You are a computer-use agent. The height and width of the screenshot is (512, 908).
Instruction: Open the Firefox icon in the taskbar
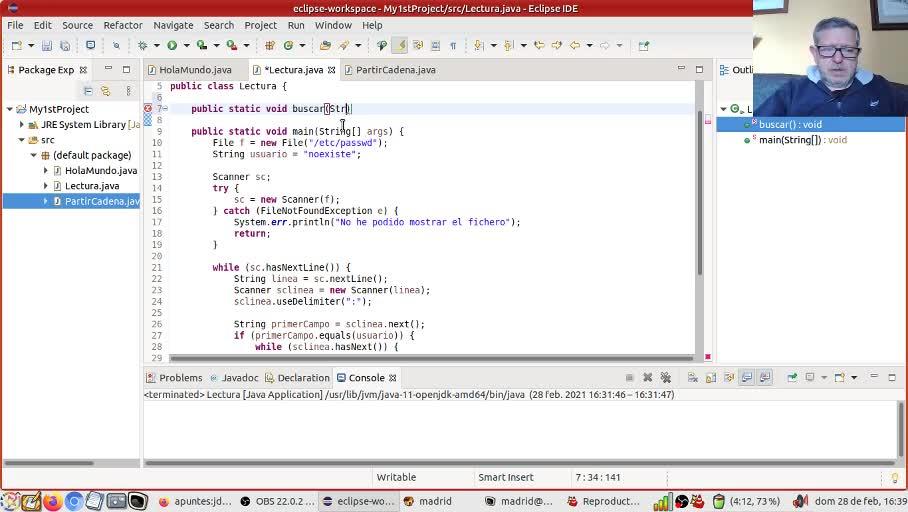coord(52,501)
